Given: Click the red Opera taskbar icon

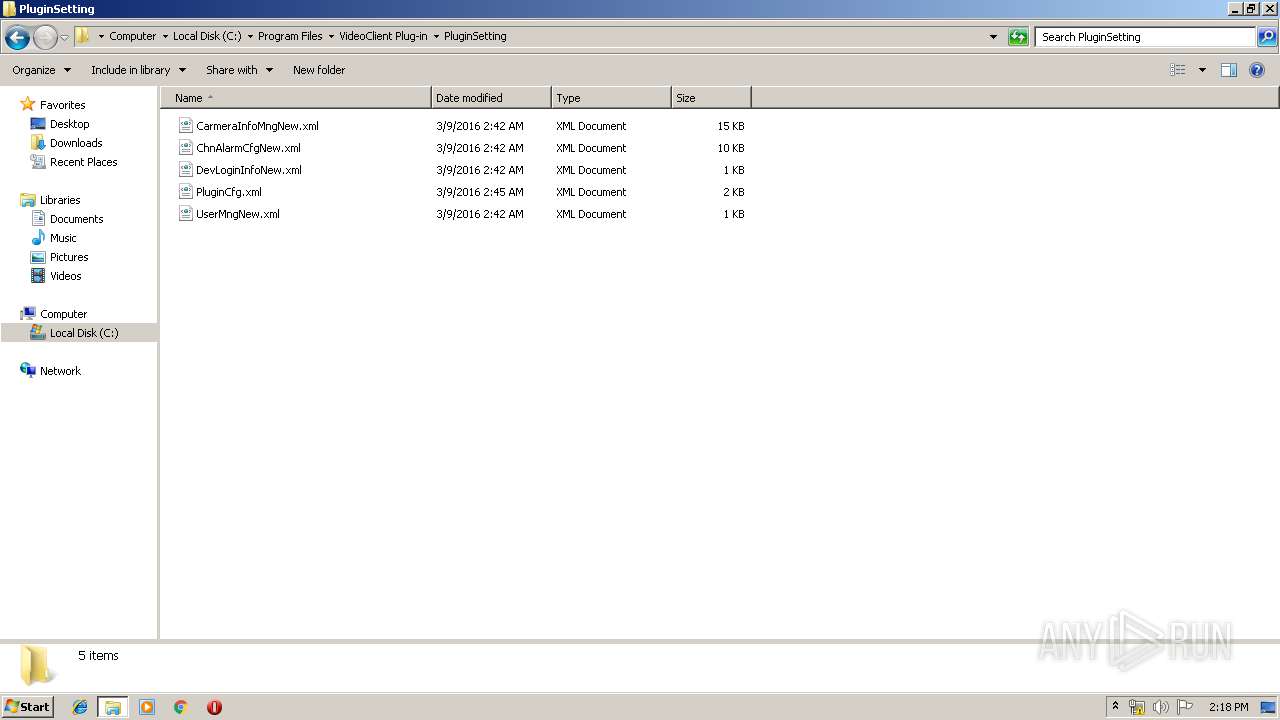Looking at the screenshot, I should pyautogui.click(x=214, y=707).
